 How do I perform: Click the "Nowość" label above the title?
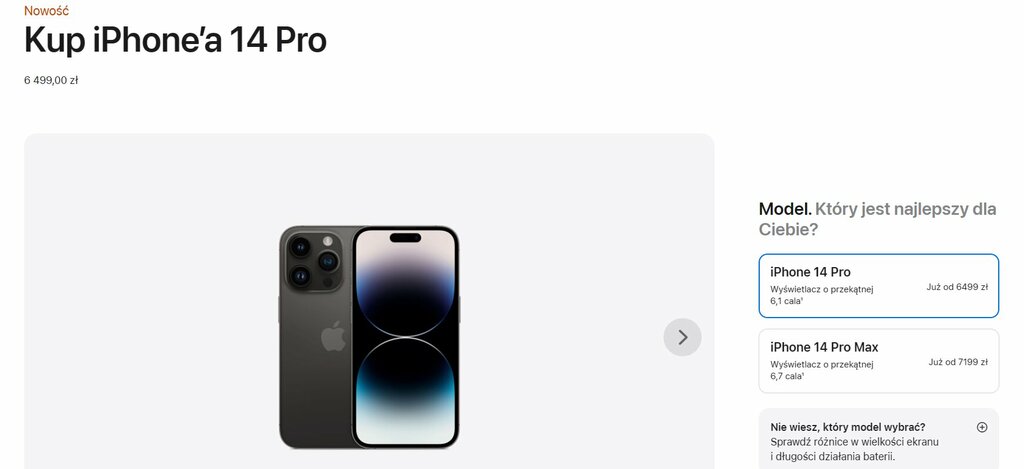pos(46,10)
